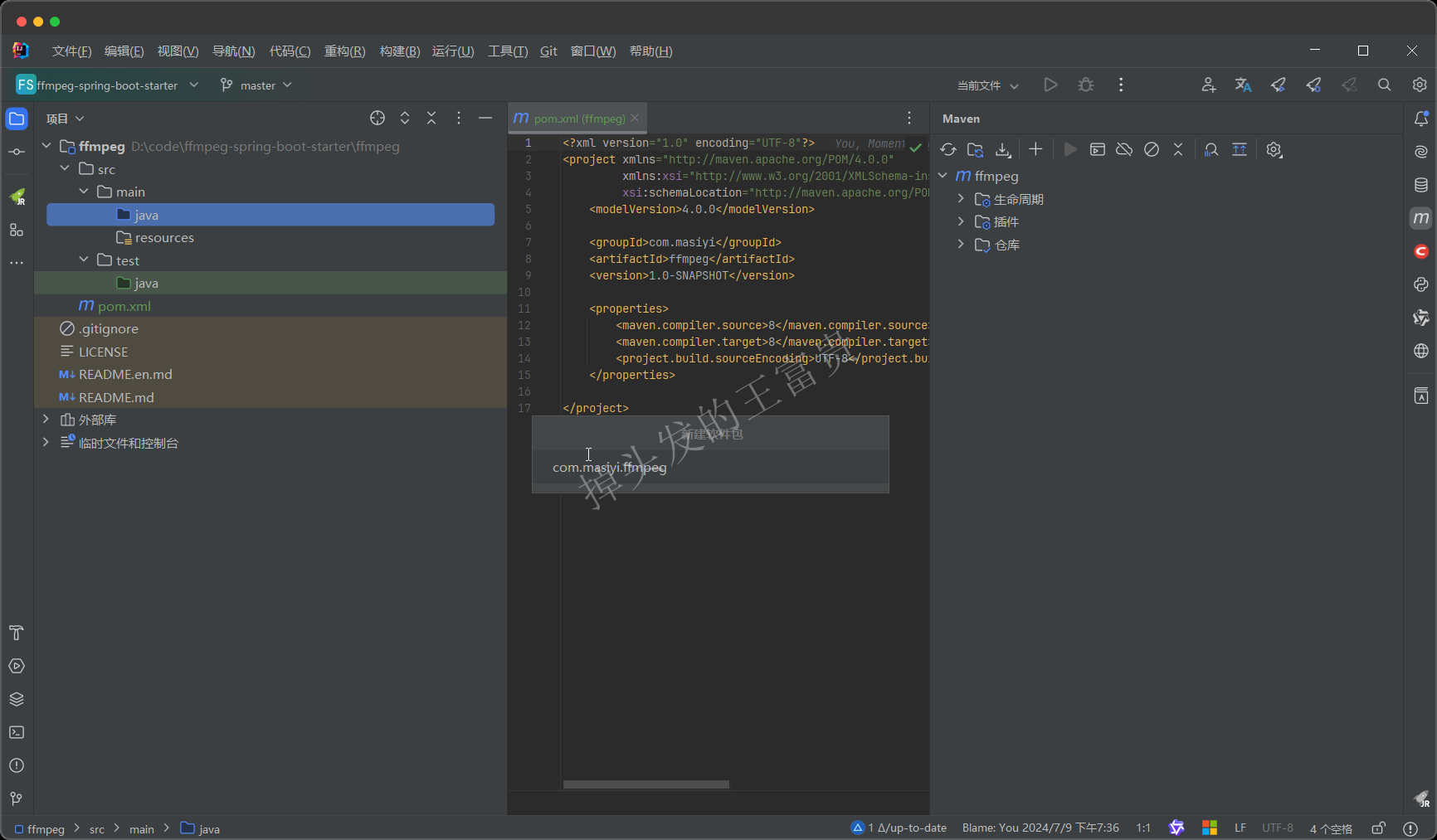1437x840 pixels.
Task: Collapse the ffmpeg root folder node
Action: pyautogui.click(x=46, y=146)
